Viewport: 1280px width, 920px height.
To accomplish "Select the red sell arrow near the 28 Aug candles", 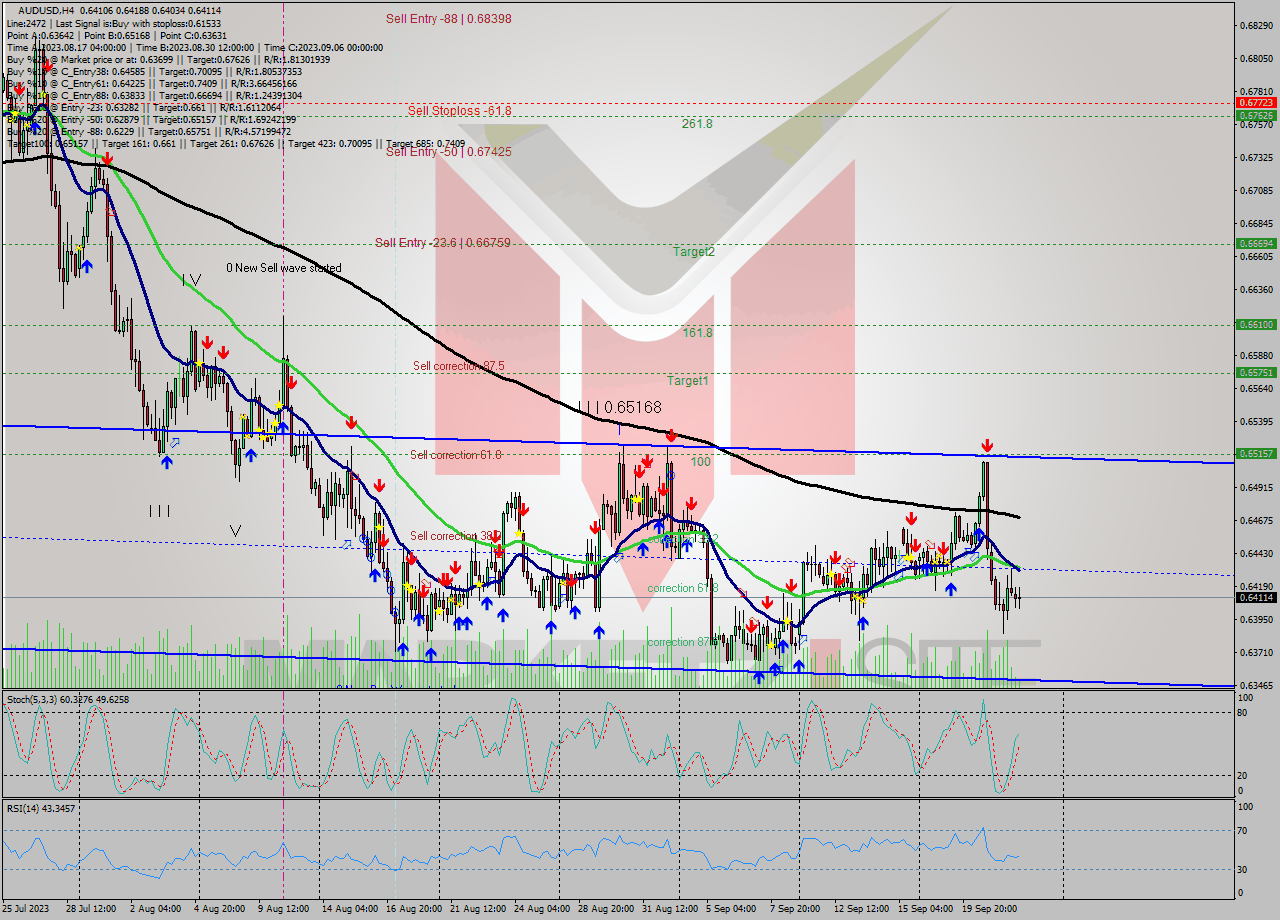I will tap(595, 527).
